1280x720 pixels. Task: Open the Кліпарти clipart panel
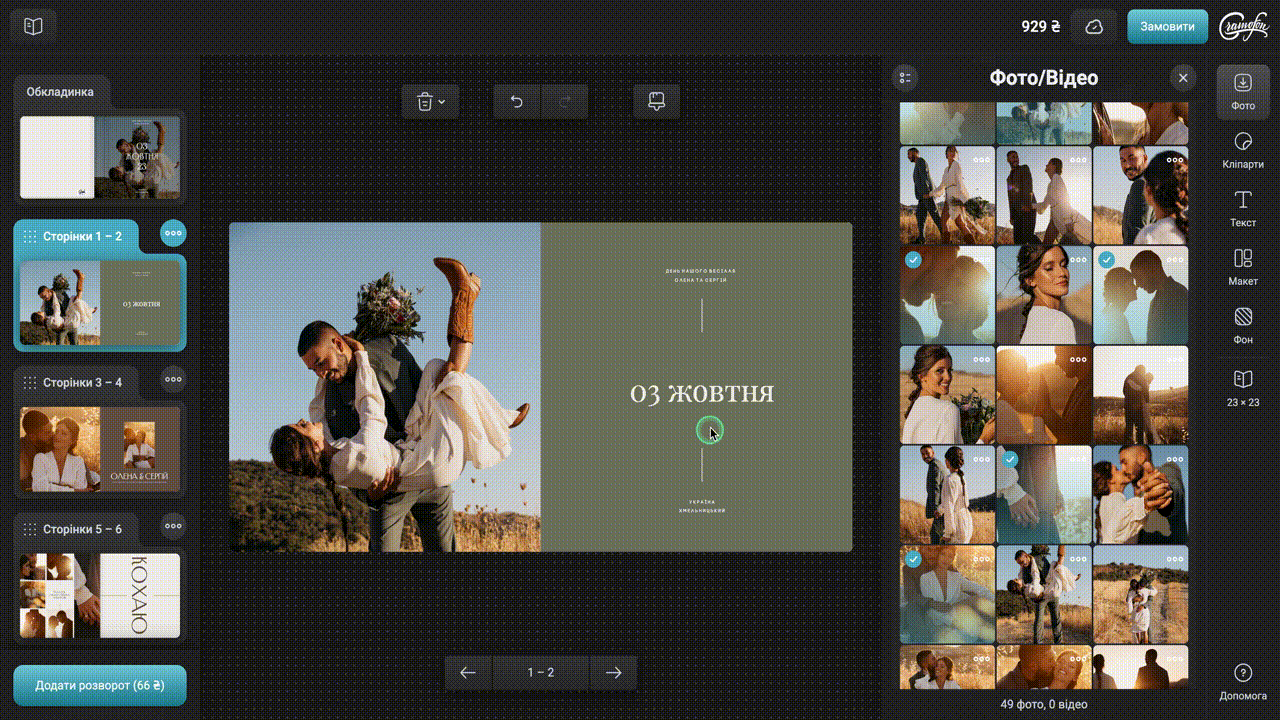point(1242,148)
